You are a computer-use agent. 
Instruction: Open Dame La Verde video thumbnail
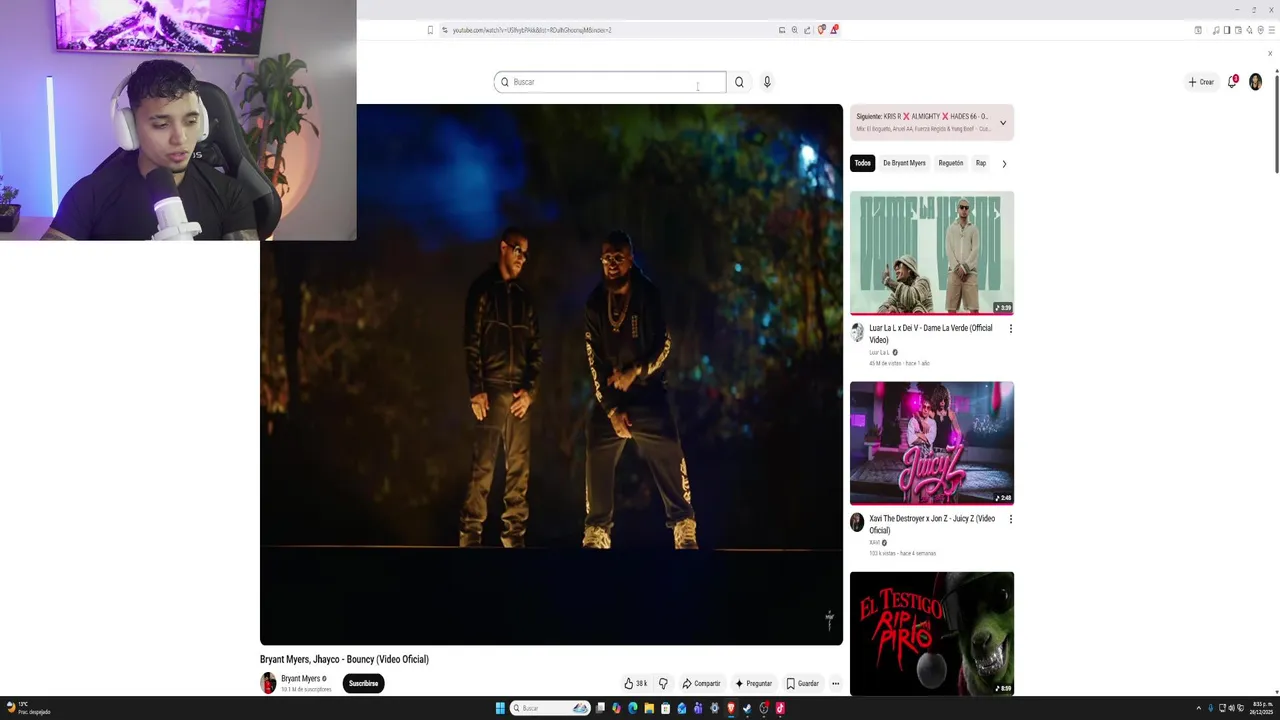tap(932, 253)
